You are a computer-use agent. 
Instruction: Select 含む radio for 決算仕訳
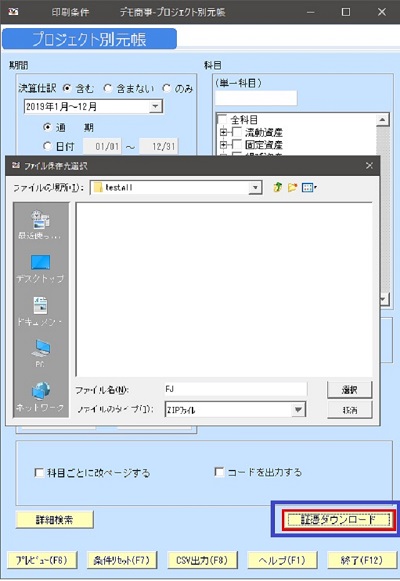click(67, 88)
